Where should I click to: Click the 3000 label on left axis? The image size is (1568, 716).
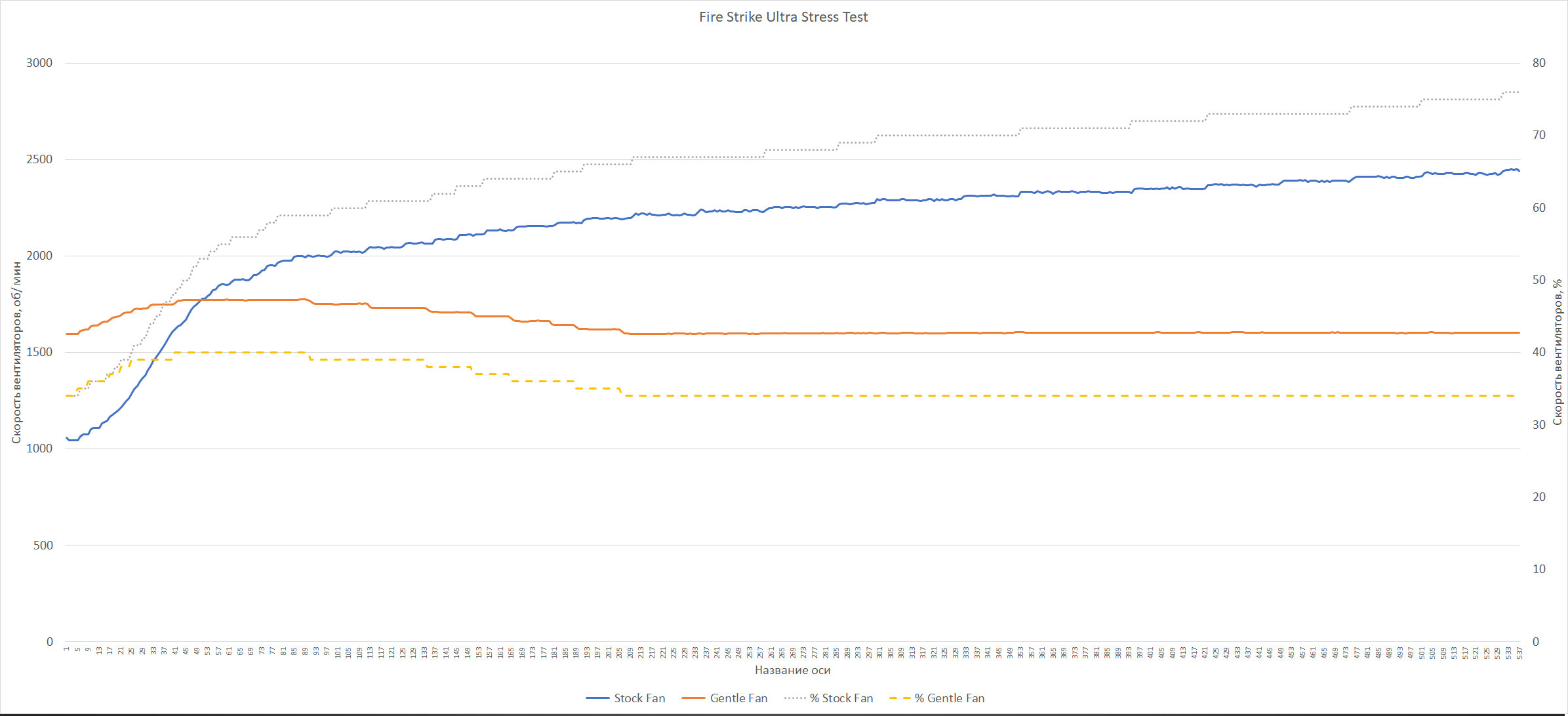pyautogui.click(x=39, y=63)
